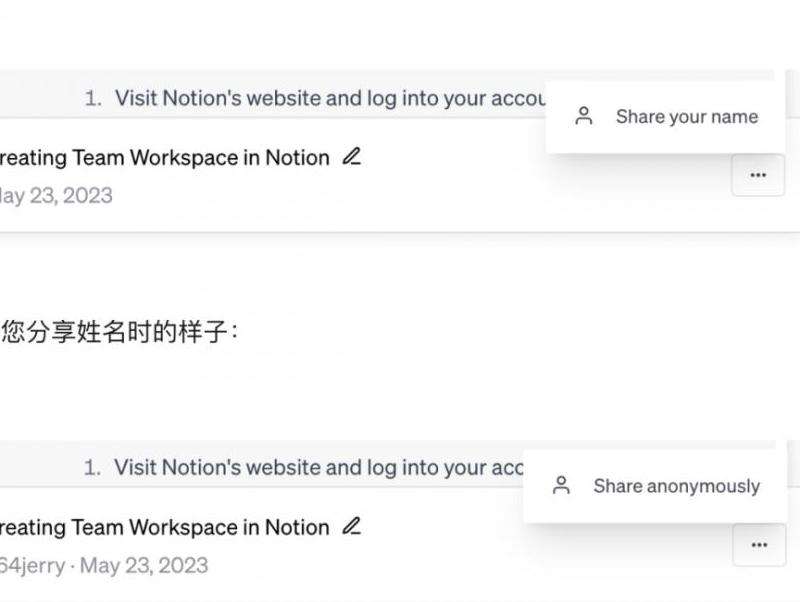Click the "May 23, 2023" date in the card without author
The image size is (800, 602).
pyautogui.click(x=56, y=195)
